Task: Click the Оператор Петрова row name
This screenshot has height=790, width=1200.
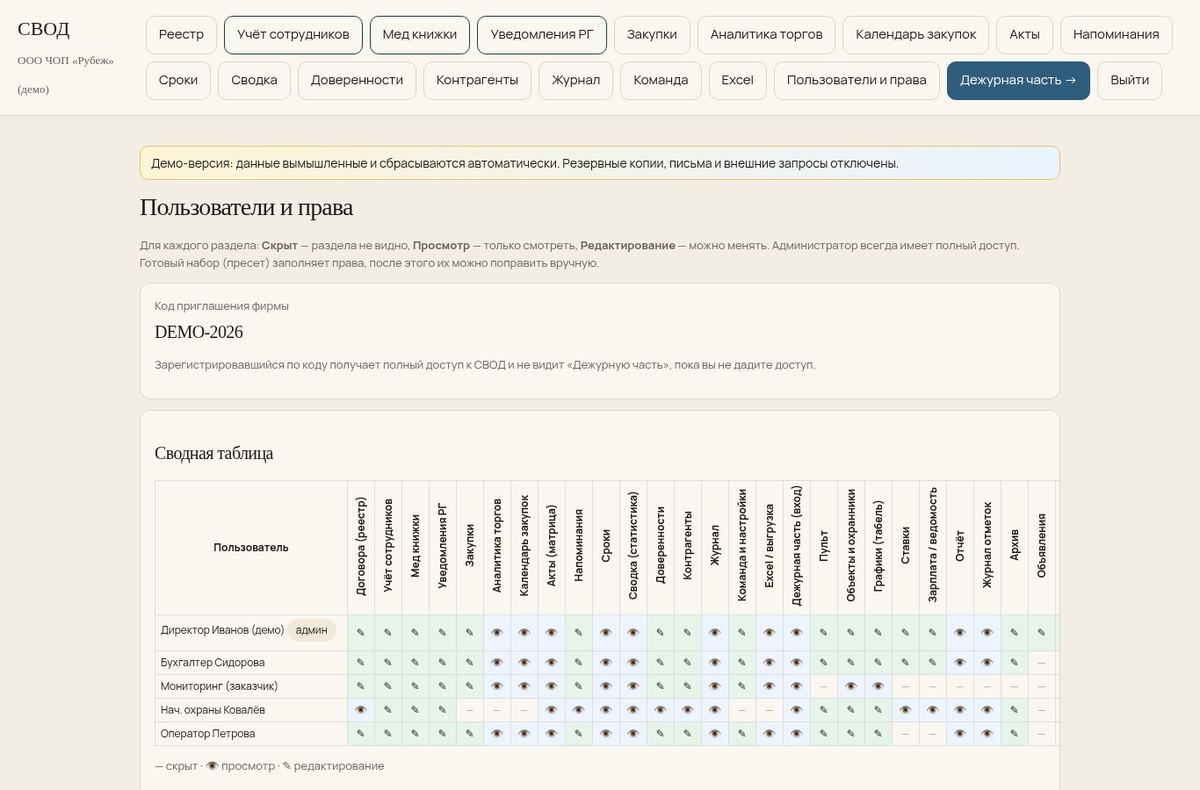Action: tap(208, 734)
